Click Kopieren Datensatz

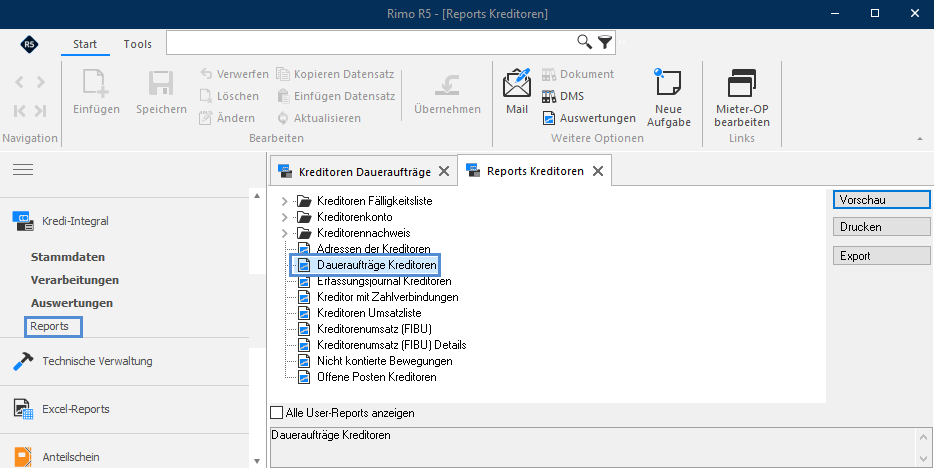pyautogui.click(x=335, y=74)
